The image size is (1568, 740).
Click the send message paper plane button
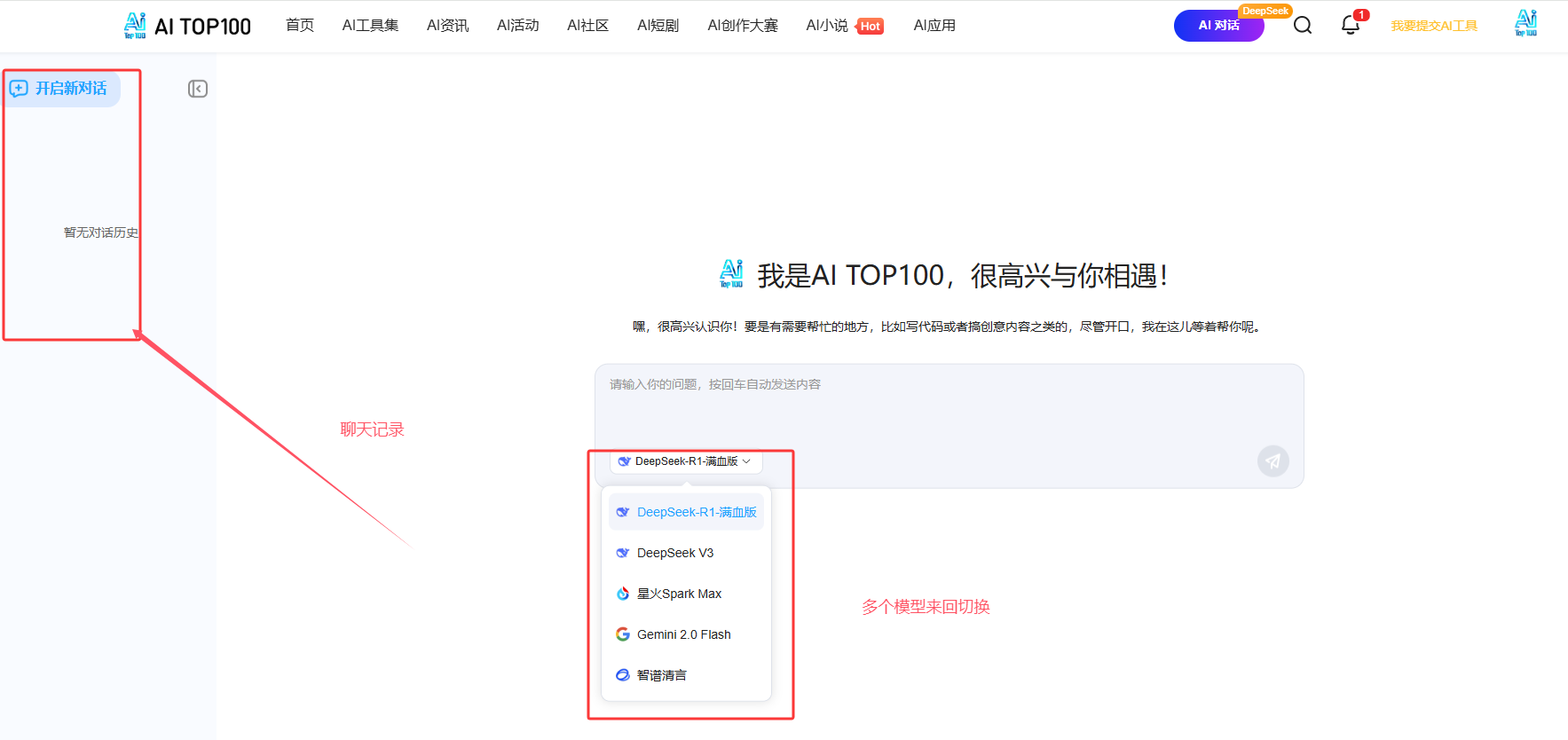click(1273, 461)
